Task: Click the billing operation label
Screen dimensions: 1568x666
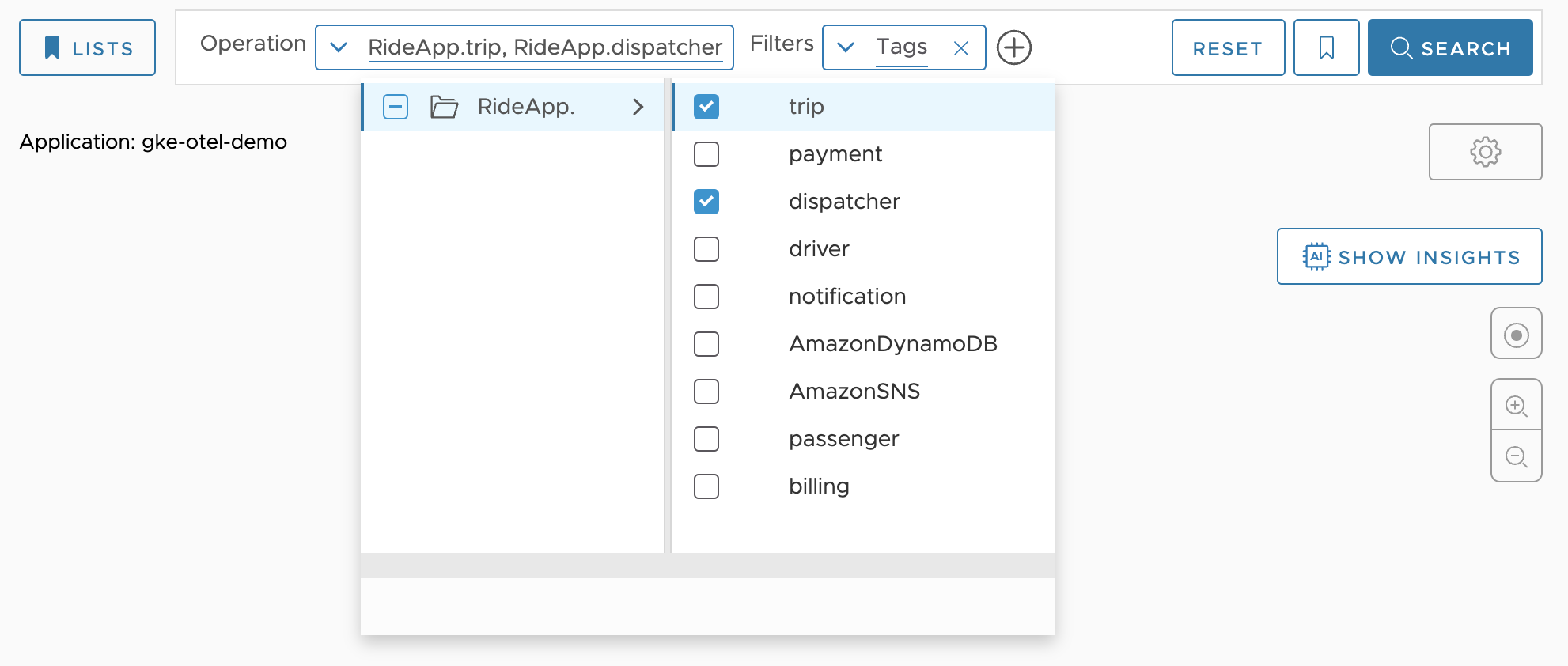Action: point(819,486)
